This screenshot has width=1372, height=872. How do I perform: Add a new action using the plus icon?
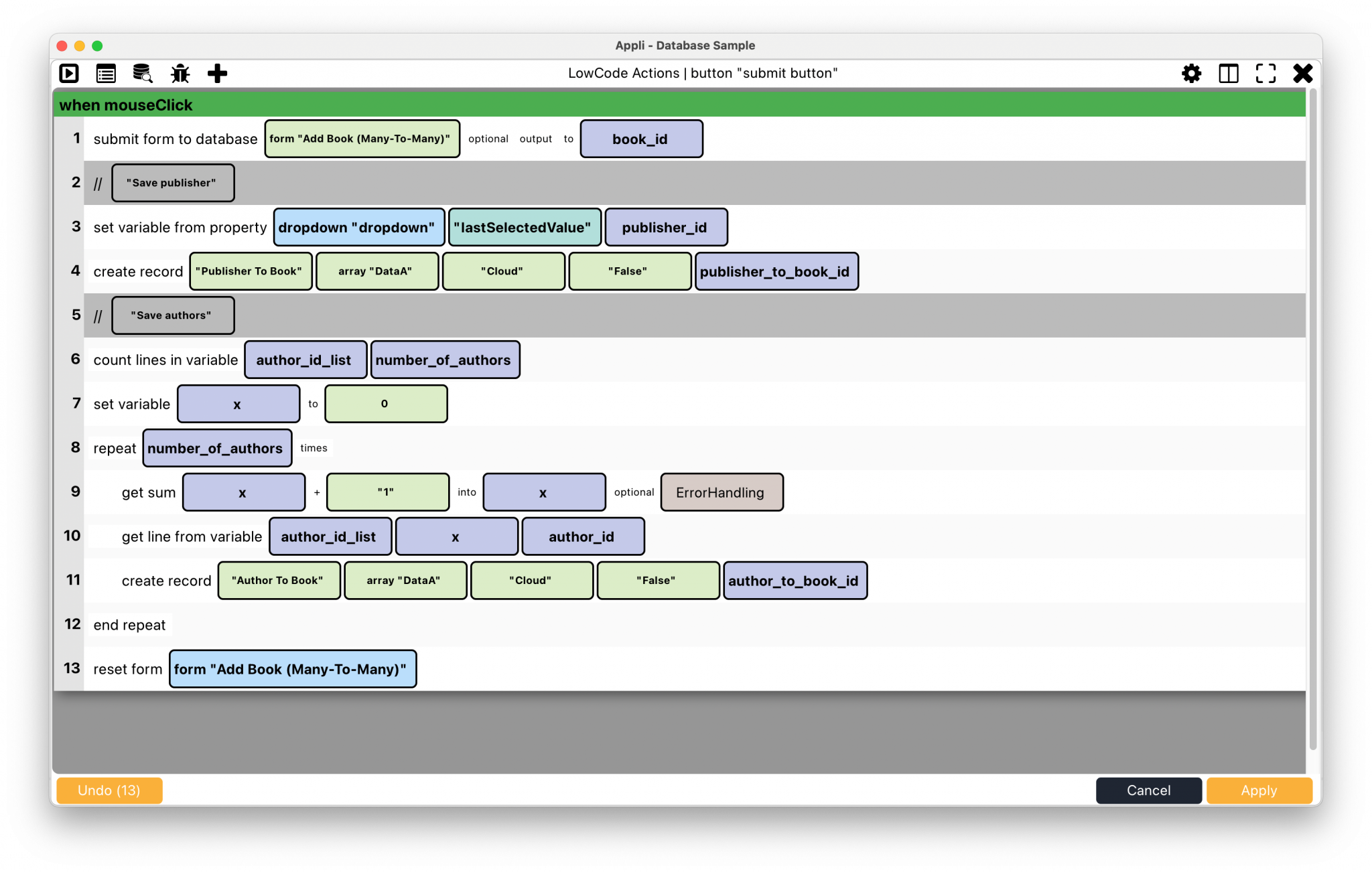pyautogui.click(x=217, y=74)
